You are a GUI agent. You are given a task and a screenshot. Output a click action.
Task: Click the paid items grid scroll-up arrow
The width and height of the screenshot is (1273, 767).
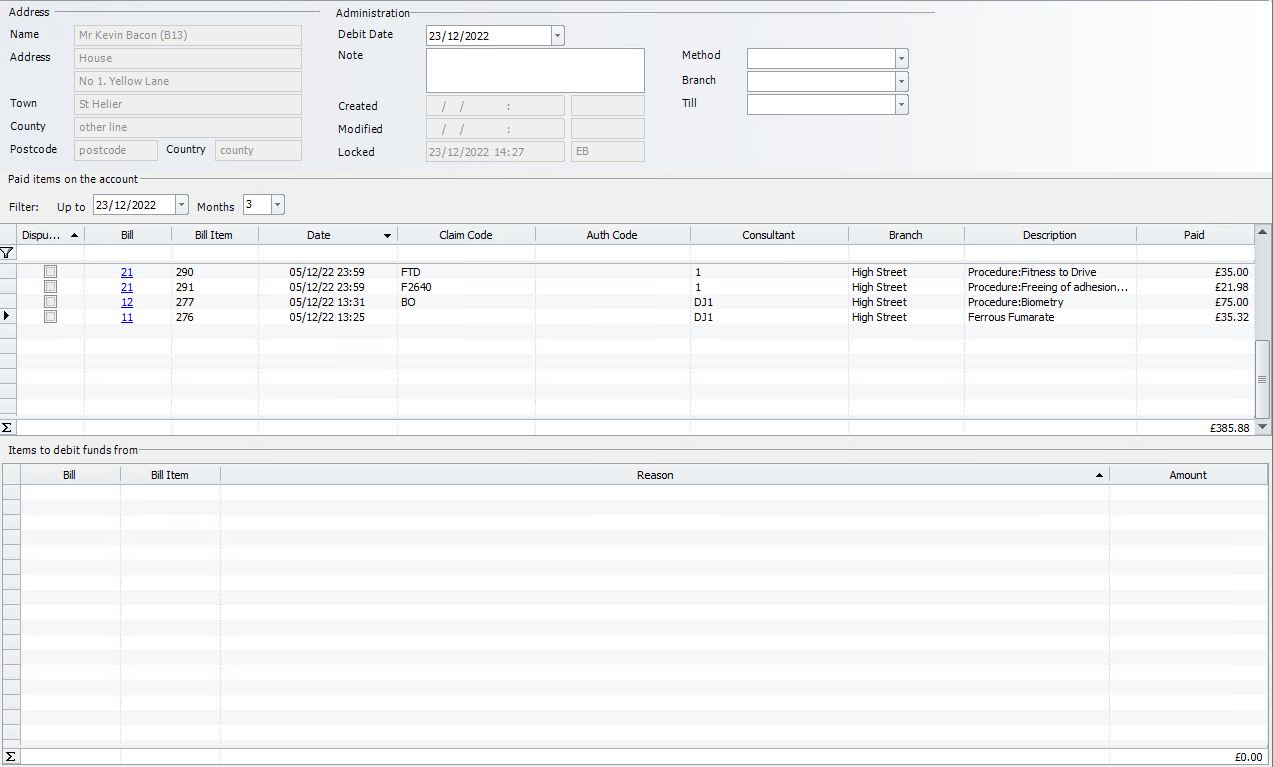1262,233
